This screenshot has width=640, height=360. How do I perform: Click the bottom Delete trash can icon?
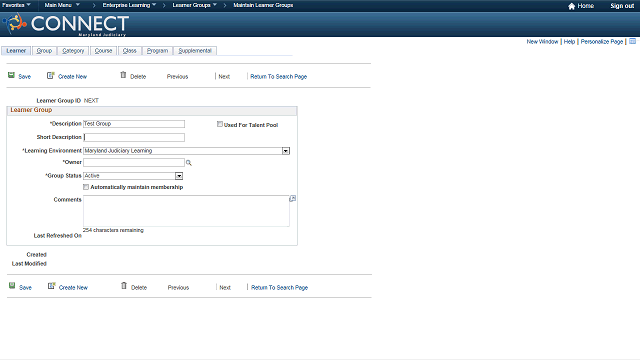click(124, 285)
